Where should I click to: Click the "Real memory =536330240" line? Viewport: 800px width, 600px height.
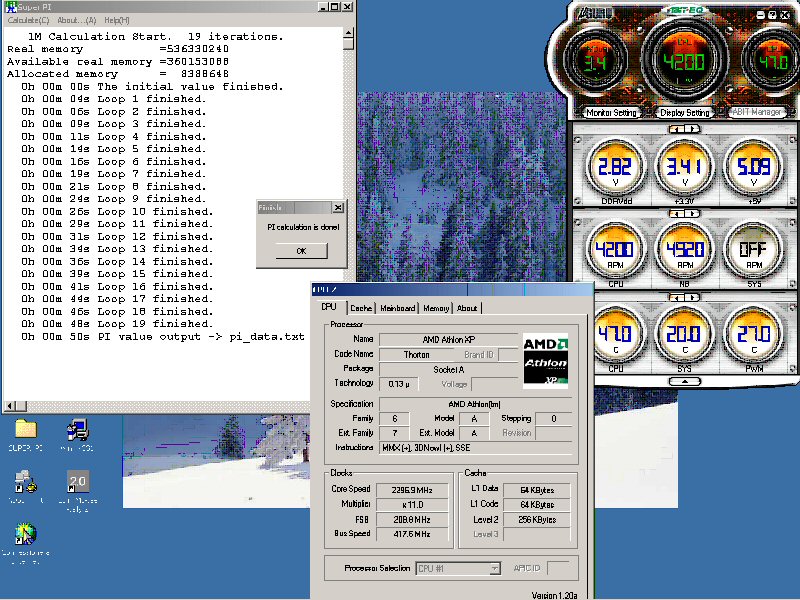click(x=118, y=49)
